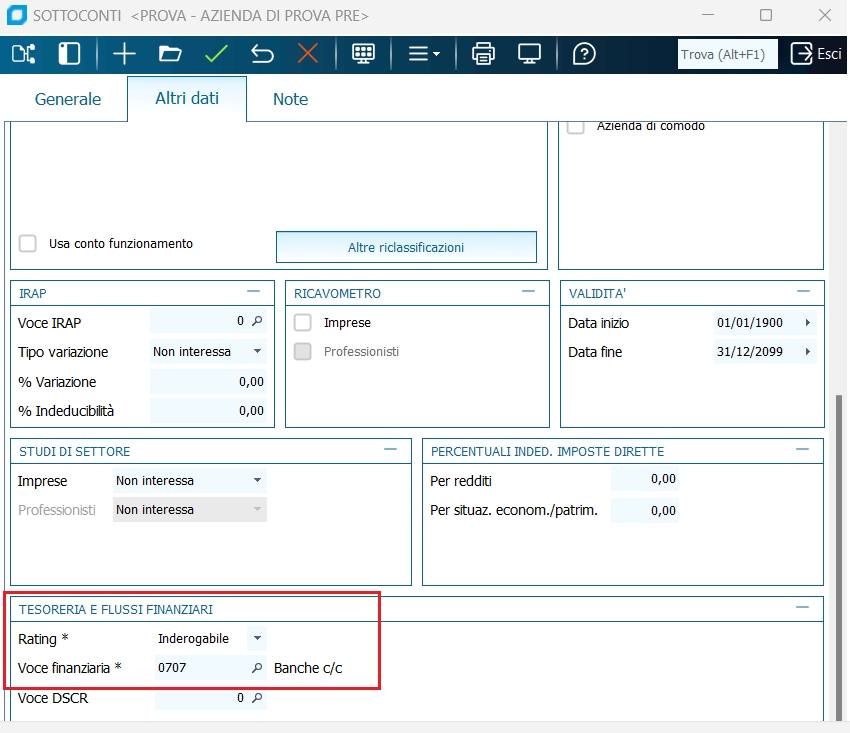Open Imprese dropdown in Studi di settore

tap(257, 481)
